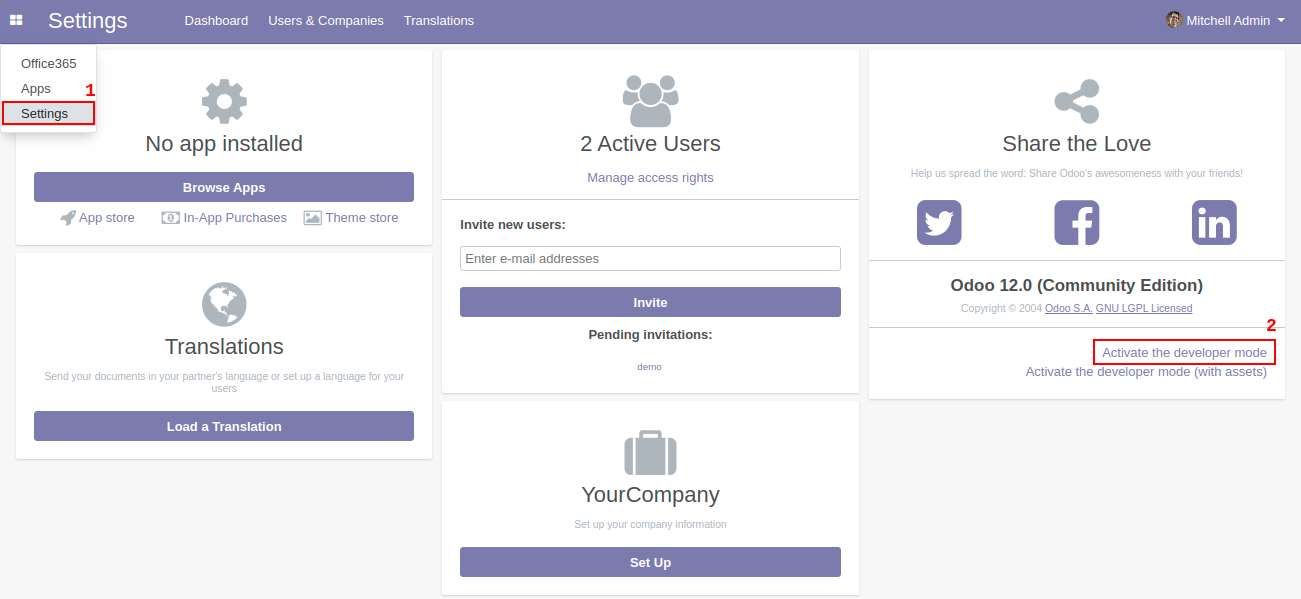Click the briefcase icon above YourCompany
This screenshot has height=599, width=1301.
tap(650, 453)
